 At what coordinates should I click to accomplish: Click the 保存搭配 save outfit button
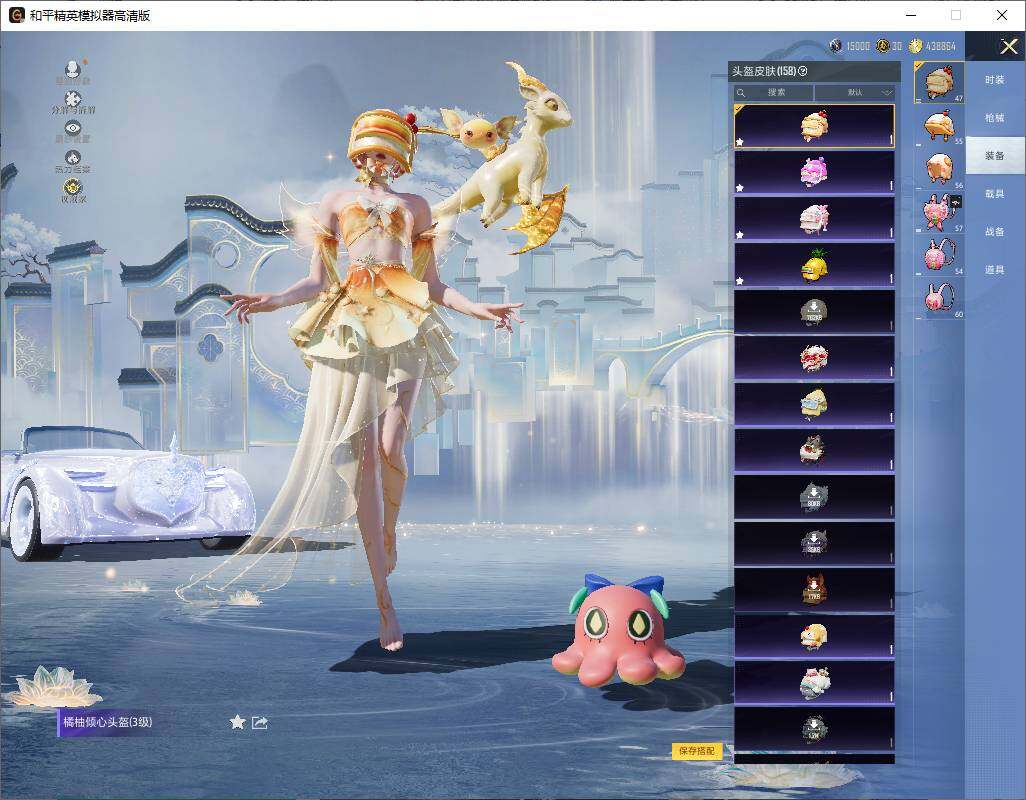[x=697, y=751]
